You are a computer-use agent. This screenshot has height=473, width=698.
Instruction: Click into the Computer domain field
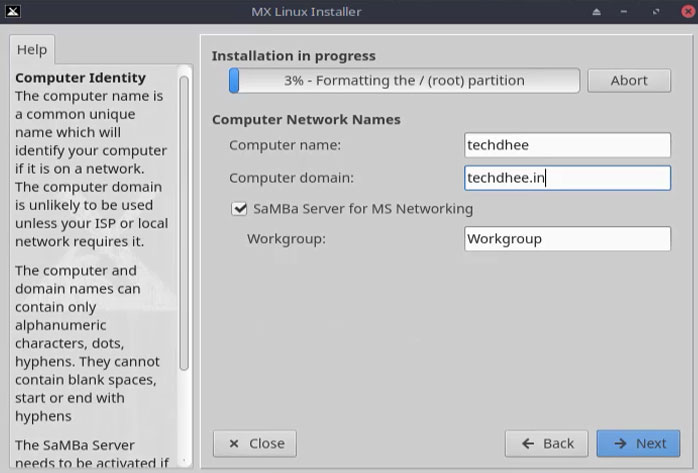567,178
